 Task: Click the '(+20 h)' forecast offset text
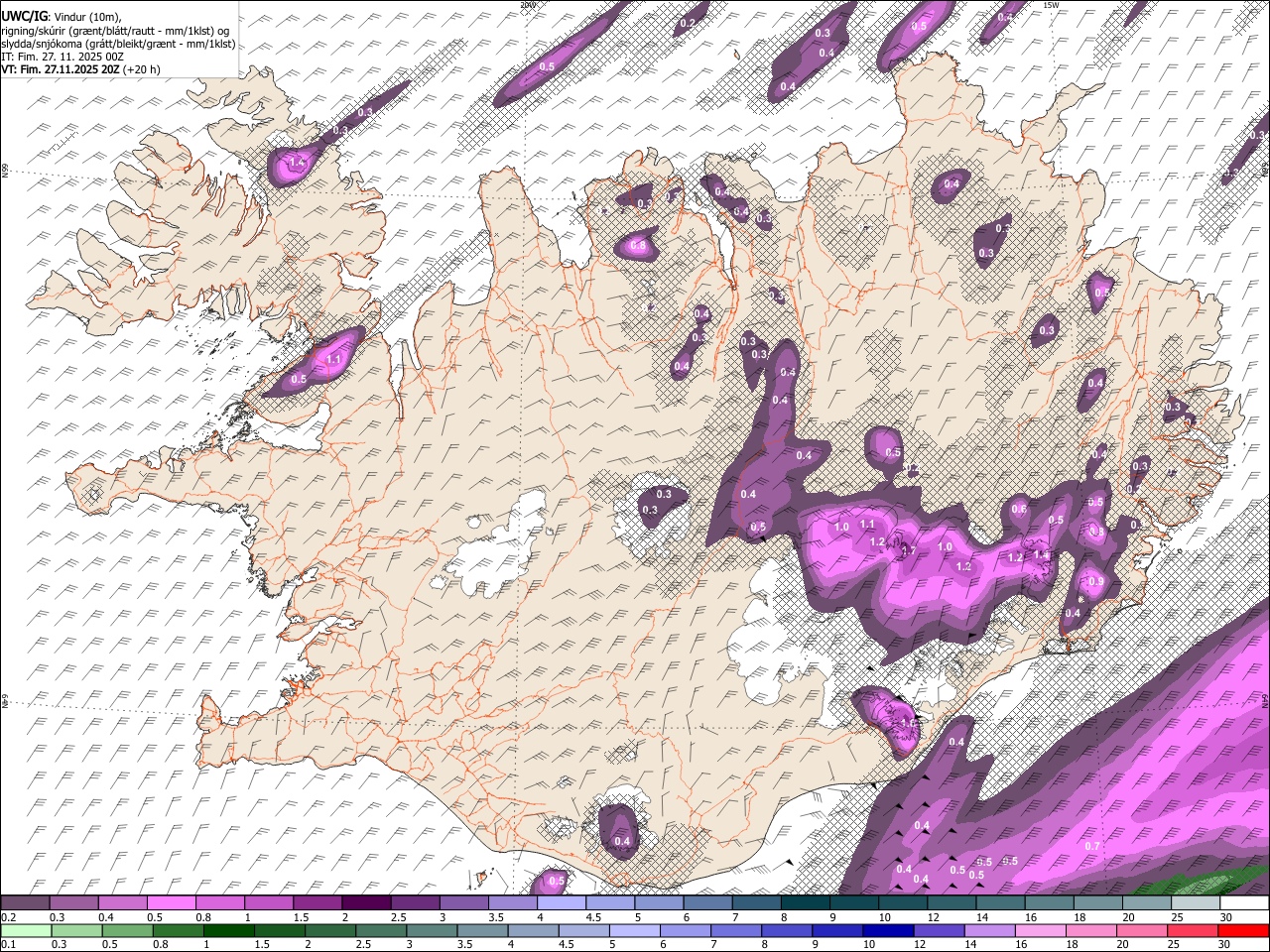pyautogui.click(x=141, y=69)
